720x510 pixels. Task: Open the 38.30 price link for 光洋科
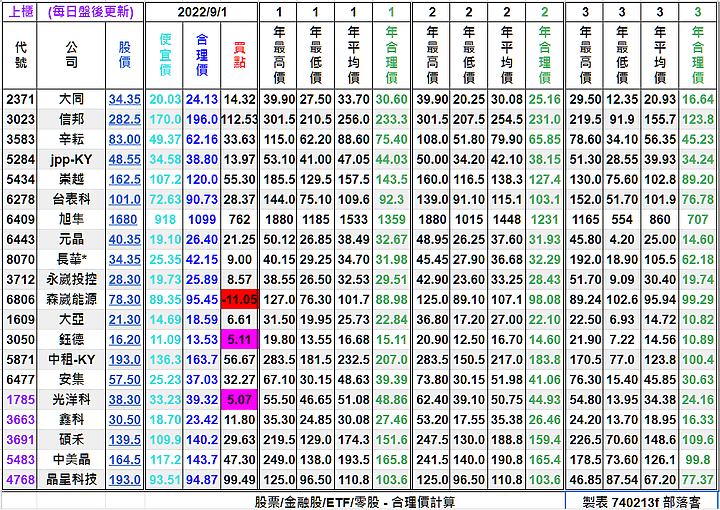click(124, 399)
